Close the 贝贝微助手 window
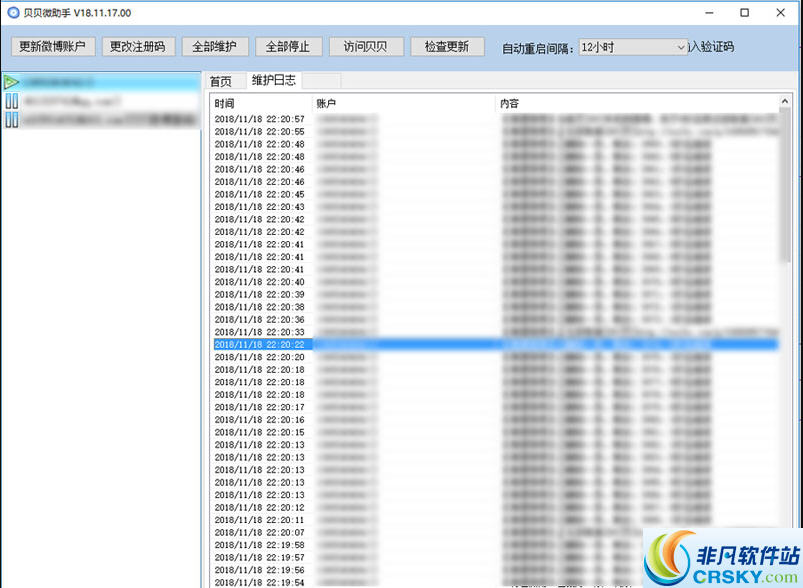This screenshot has width=803, height=588. pos(780,13)
